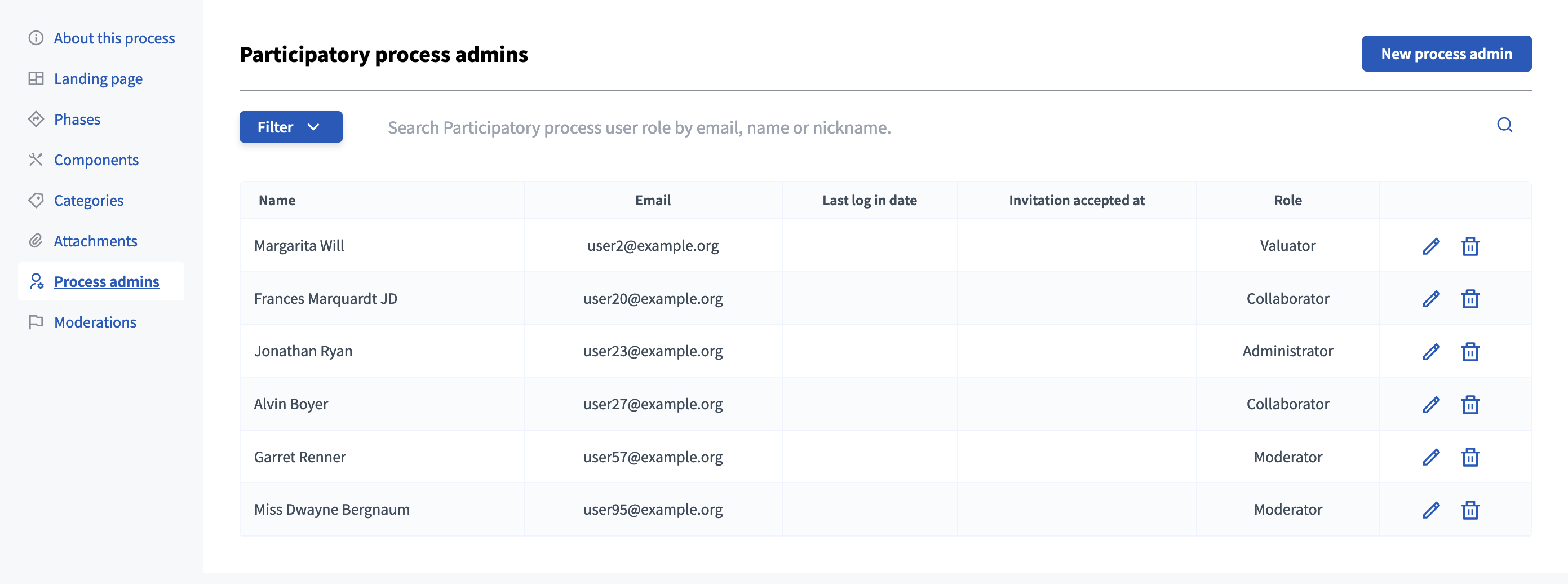Click trash icon for Alvin Boyer
The image size is (1568, 584).
(1469, 404)
